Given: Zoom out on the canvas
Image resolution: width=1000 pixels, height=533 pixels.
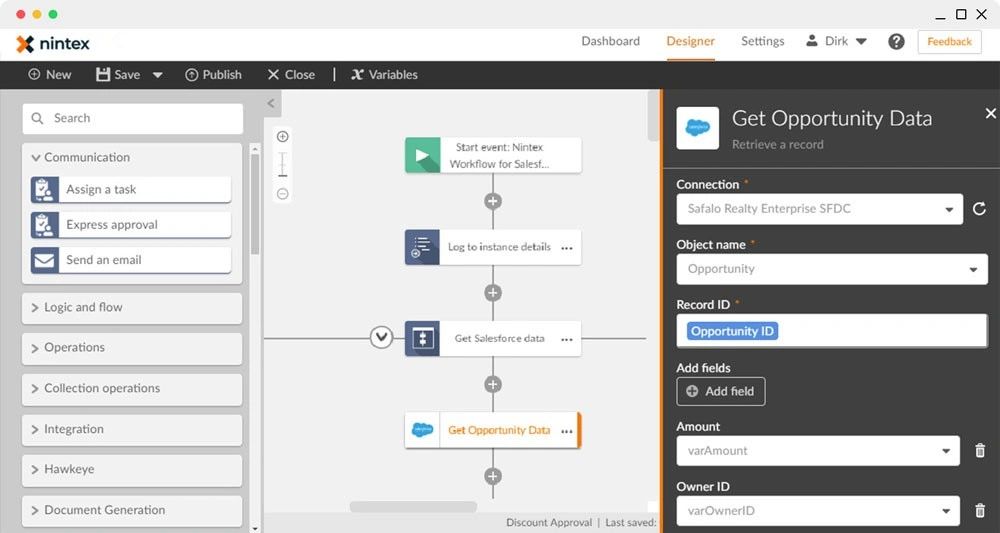Looking at the screenshot, I should click(283, 194).
